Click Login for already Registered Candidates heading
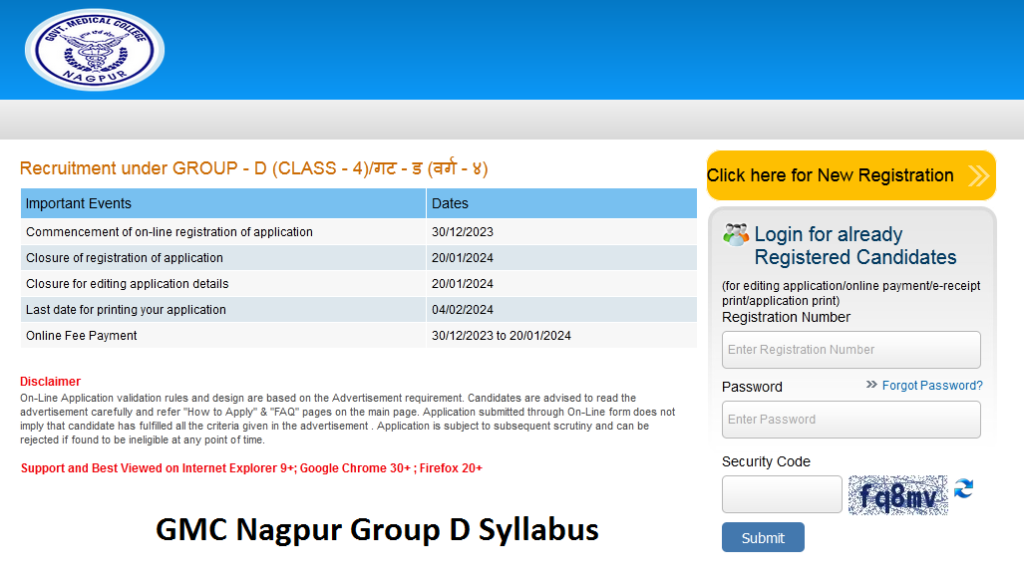 tap(855, 245)
